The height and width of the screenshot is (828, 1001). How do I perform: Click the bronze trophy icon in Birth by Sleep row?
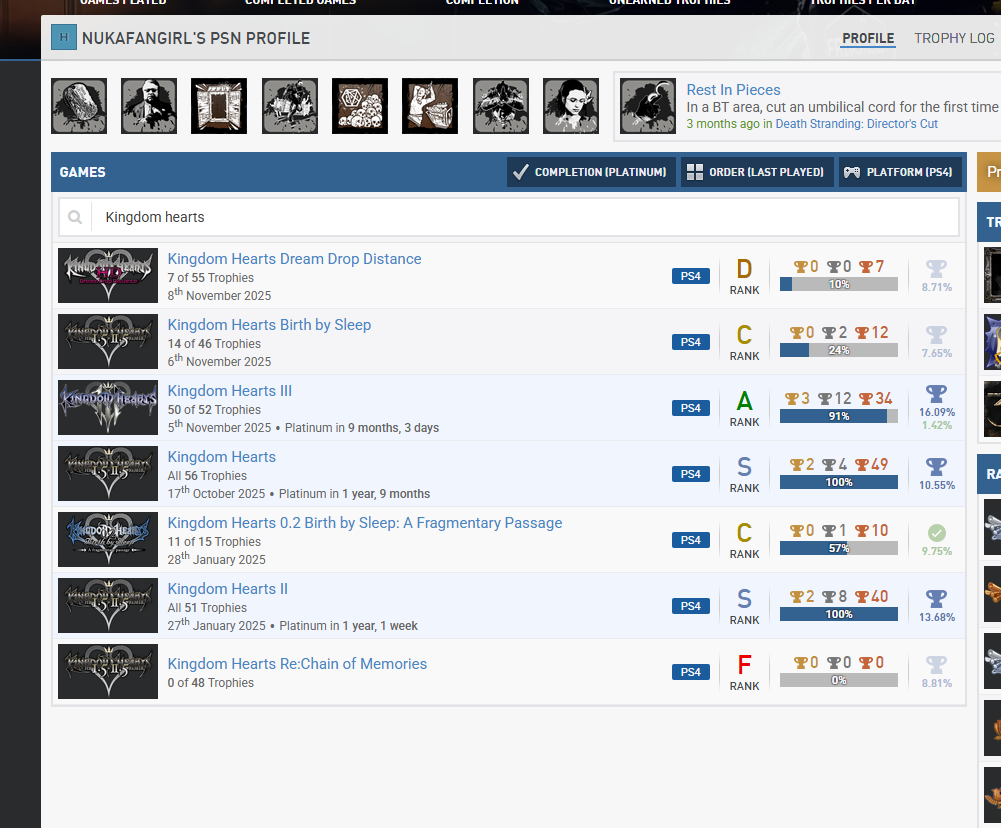[862, 333]
